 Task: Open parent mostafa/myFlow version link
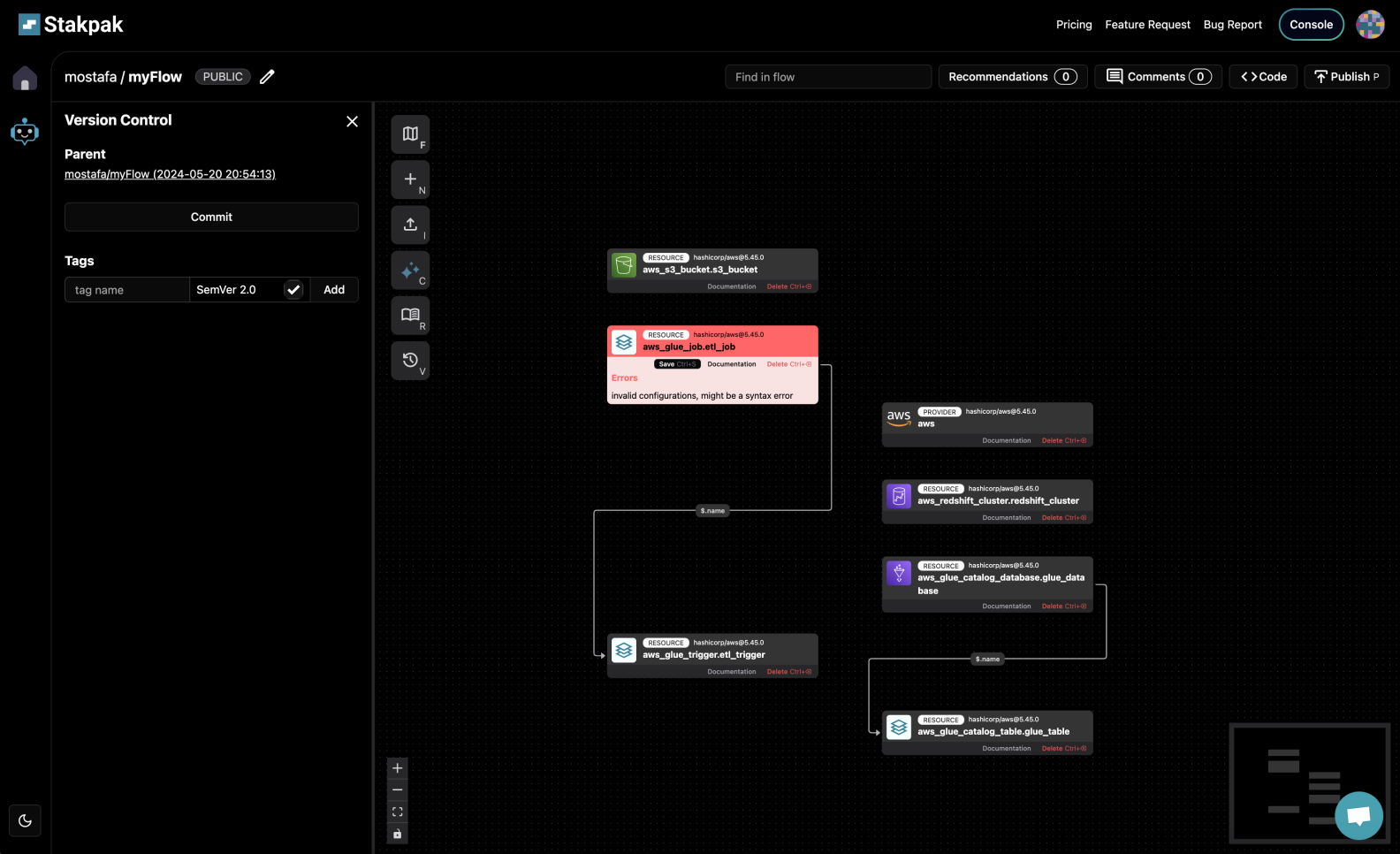tap(170, 174)
